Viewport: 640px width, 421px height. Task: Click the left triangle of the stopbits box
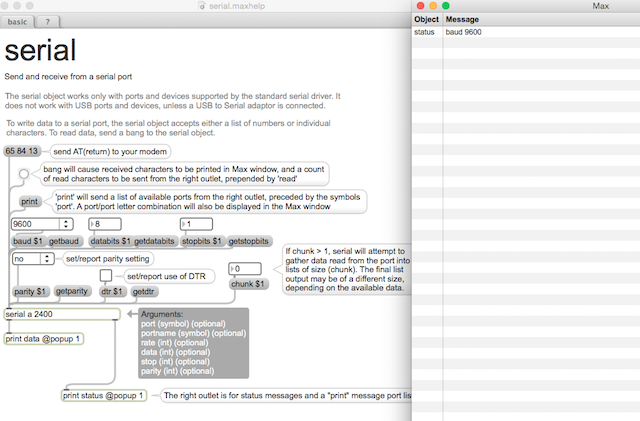(184, 224)
